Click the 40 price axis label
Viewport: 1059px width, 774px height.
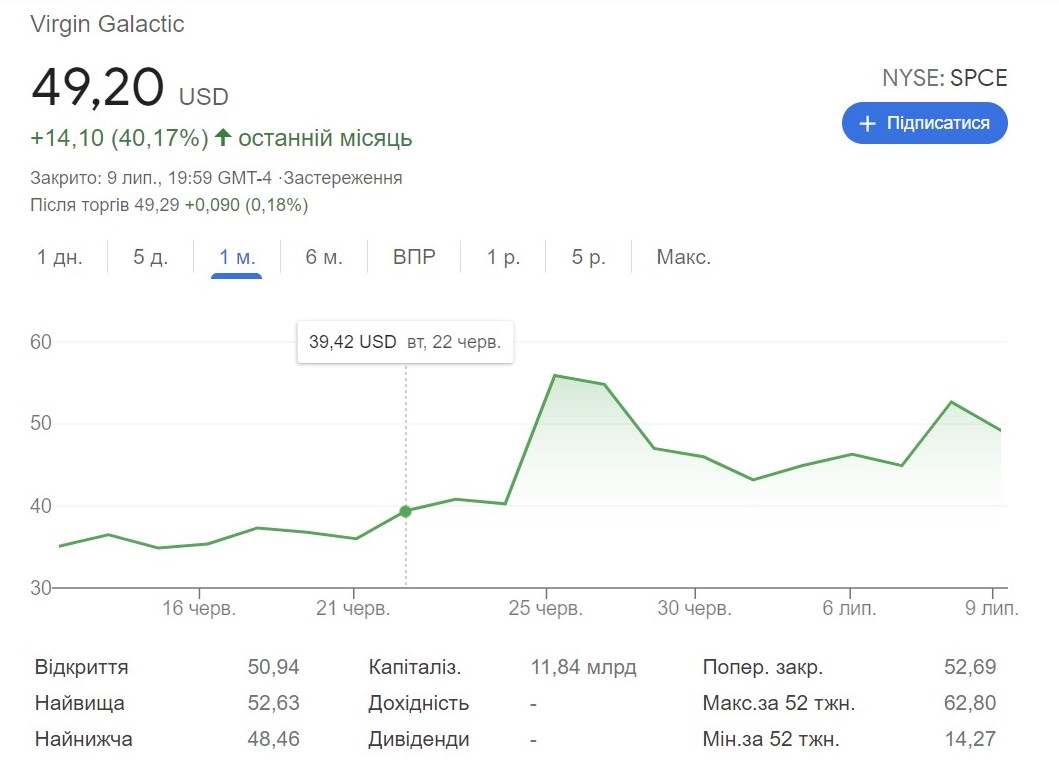tap(41, 506)
